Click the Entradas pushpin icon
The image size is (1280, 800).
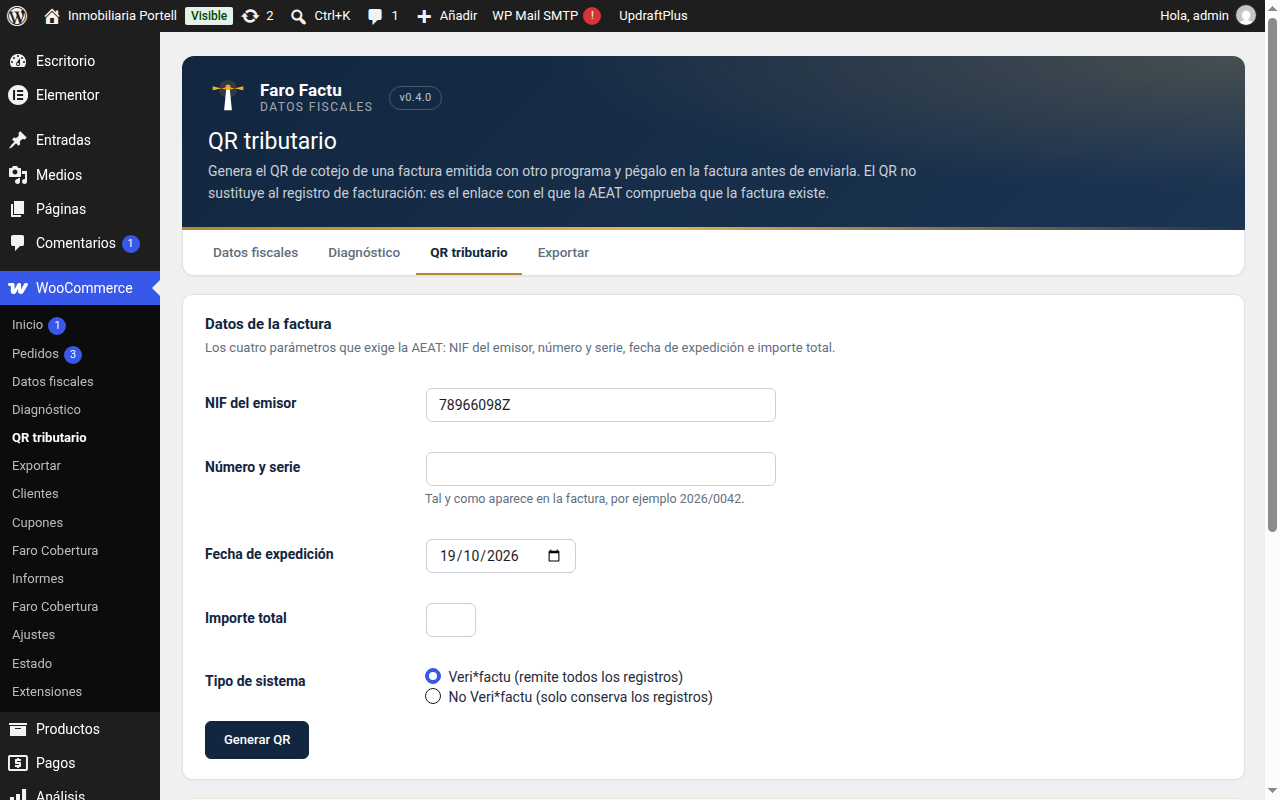18,140
